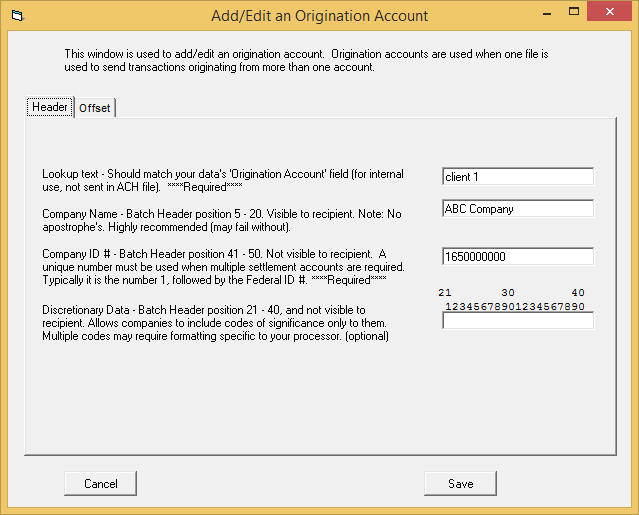Open the Offset tab
Viewport: 639px width, 515px height.
click(95, 108)
